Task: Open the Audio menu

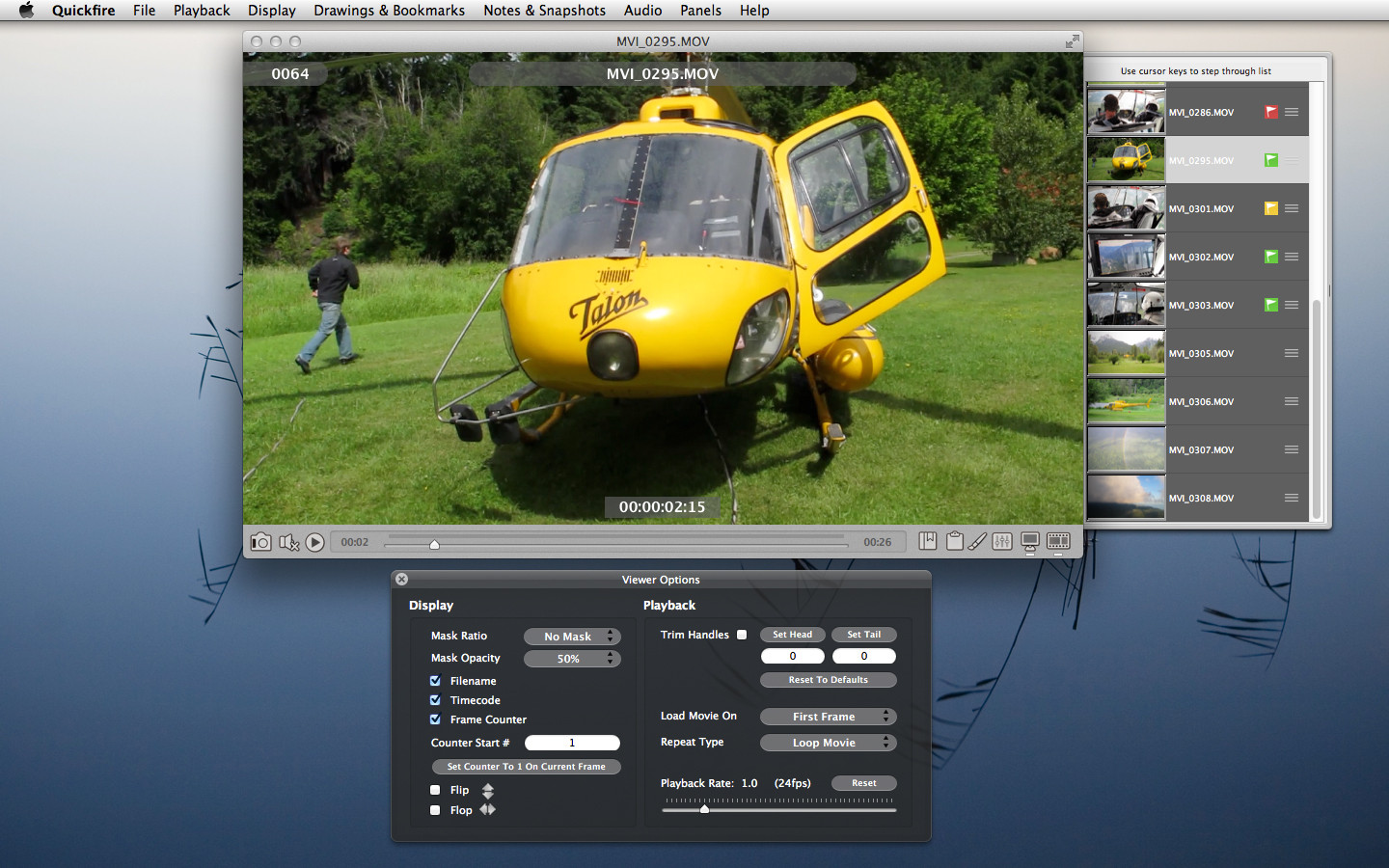Action: coord(642,11)
